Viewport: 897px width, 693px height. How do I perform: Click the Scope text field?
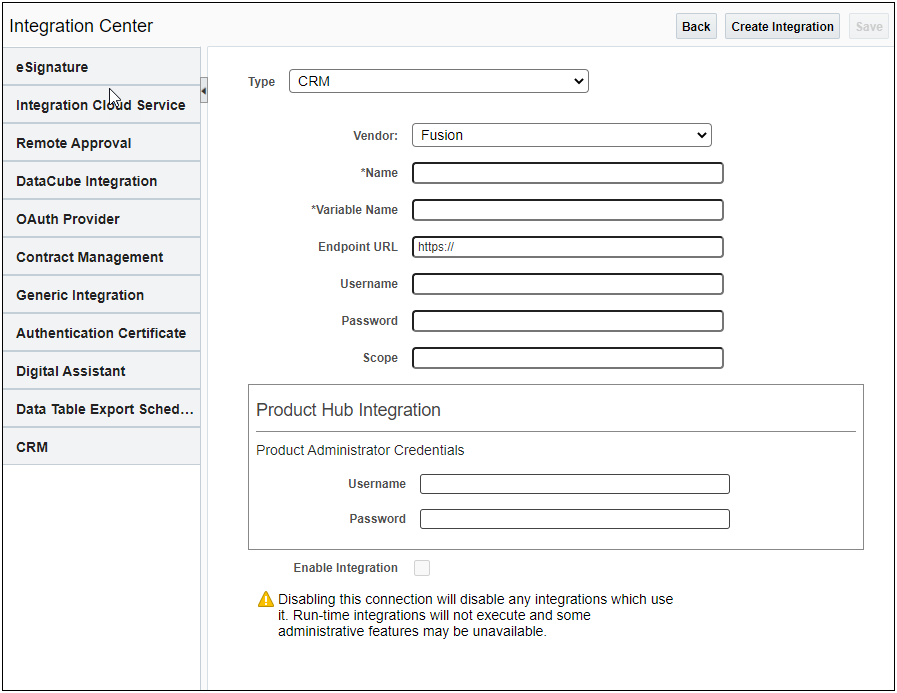click(x=567, y=358)
